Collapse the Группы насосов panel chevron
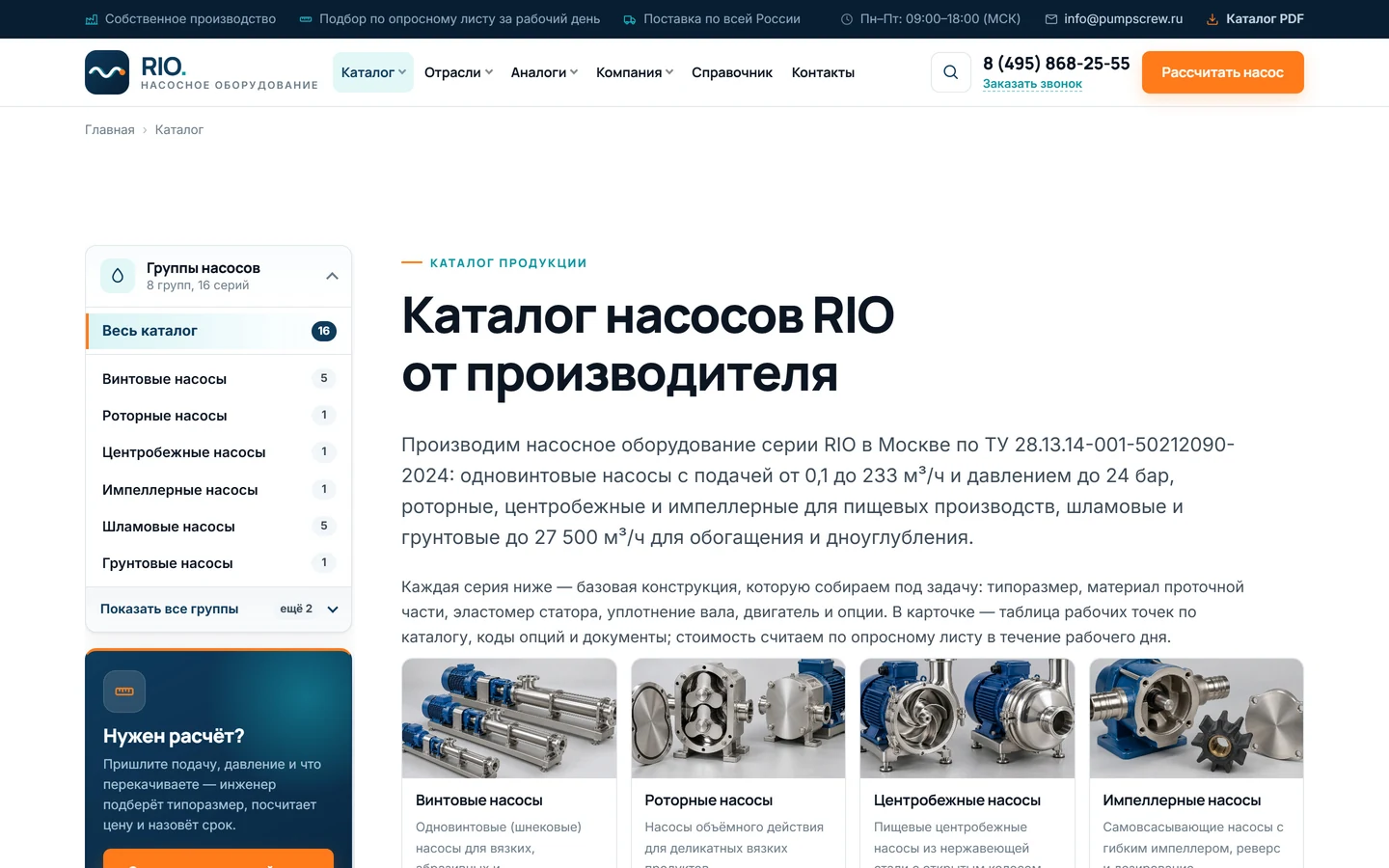The height and width of the screenshot is (868, 1389). pyautogui.click(x=332, y=276)
